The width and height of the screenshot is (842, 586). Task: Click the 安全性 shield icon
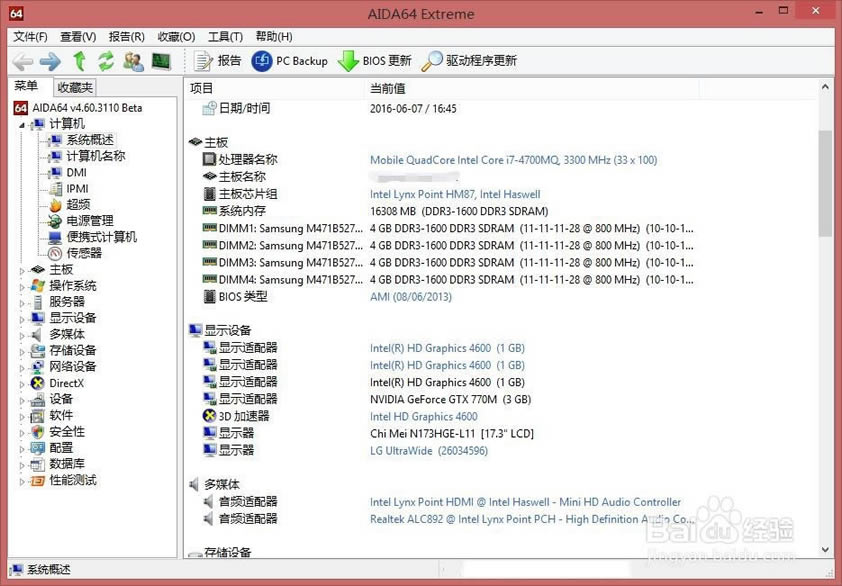click(38, 432)
